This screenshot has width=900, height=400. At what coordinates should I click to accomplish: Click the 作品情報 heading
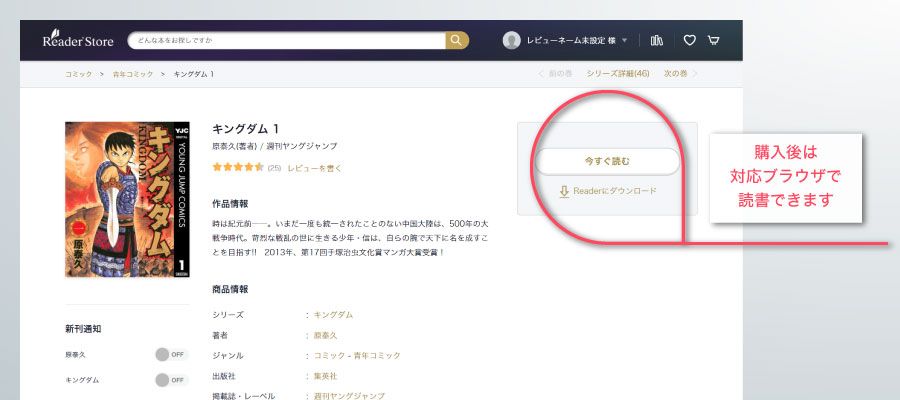click(230, 204)
